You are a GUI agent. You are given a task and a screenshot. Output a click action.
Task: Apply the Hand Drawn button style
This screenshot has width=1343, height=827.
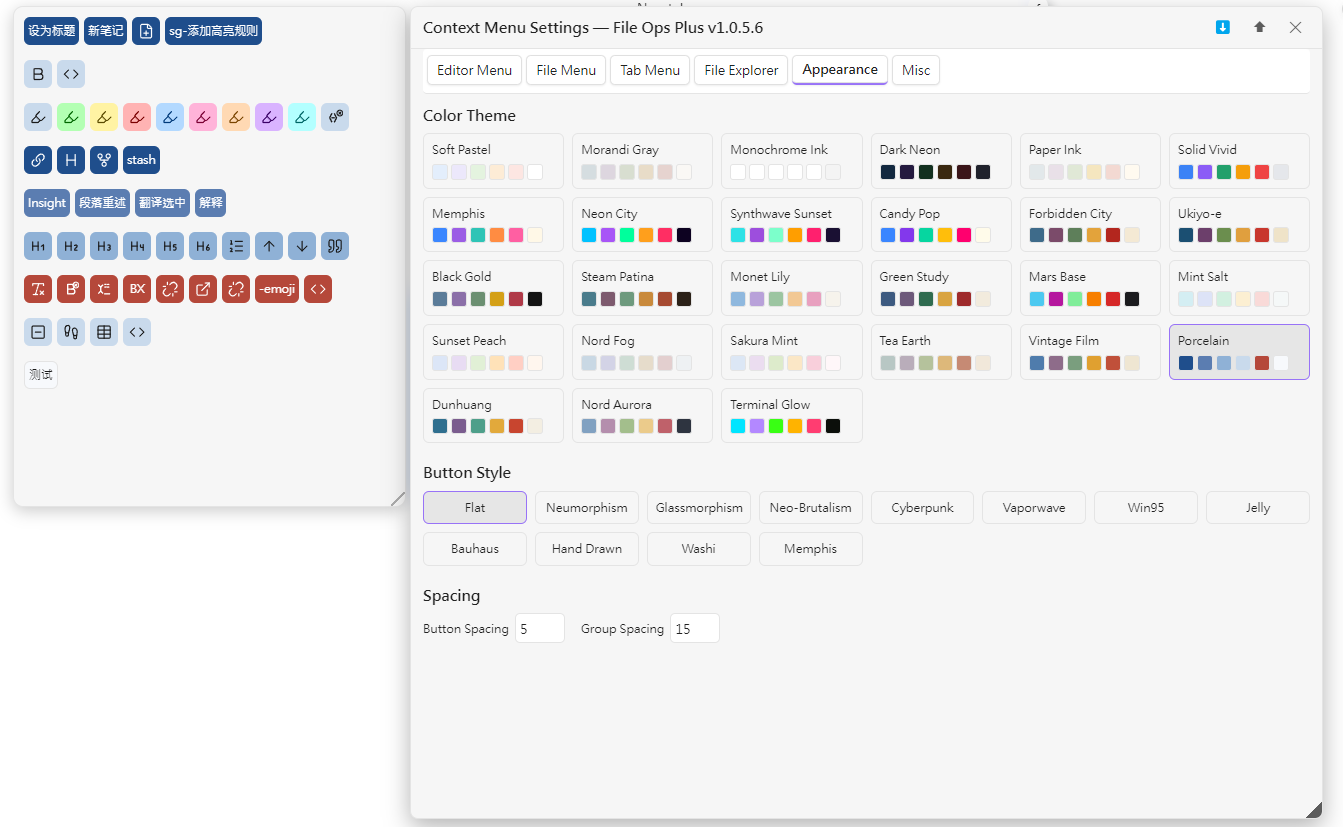[587, 549]
